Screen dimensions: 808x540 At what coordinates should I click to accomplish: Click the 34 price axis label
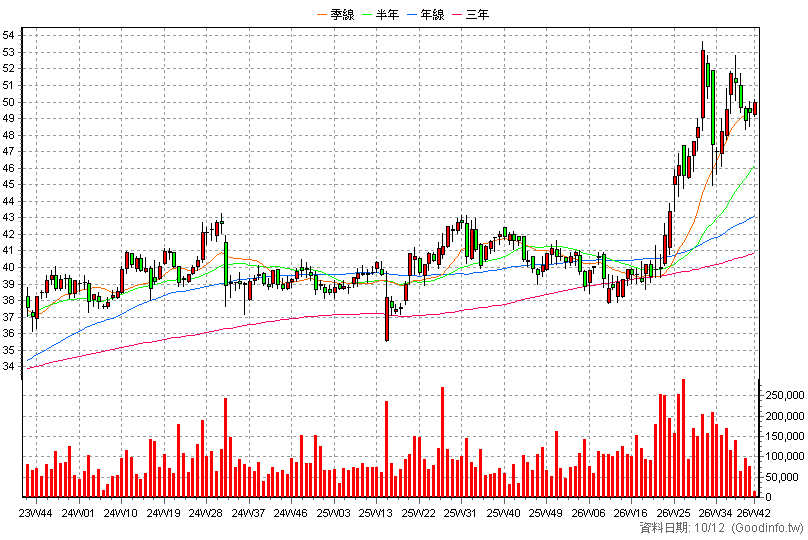[8, 367]
